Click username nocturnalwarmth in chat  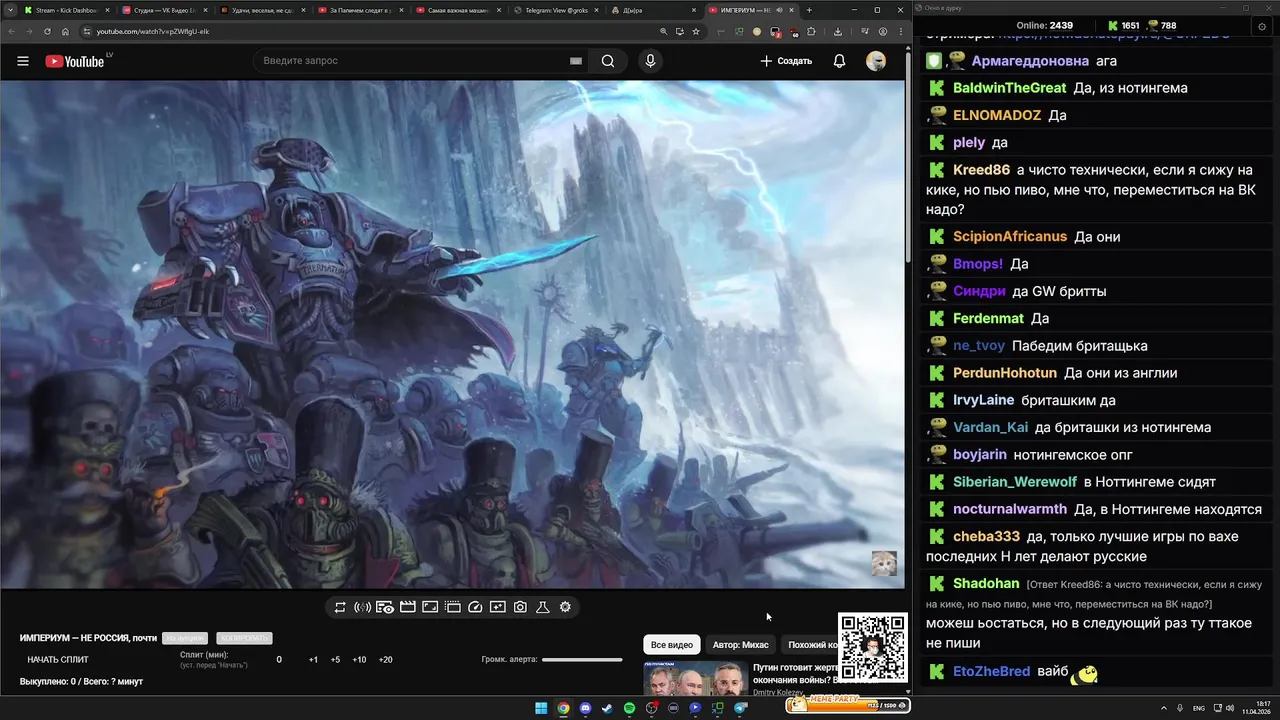pyautogui.click(x=1010, y=509)
